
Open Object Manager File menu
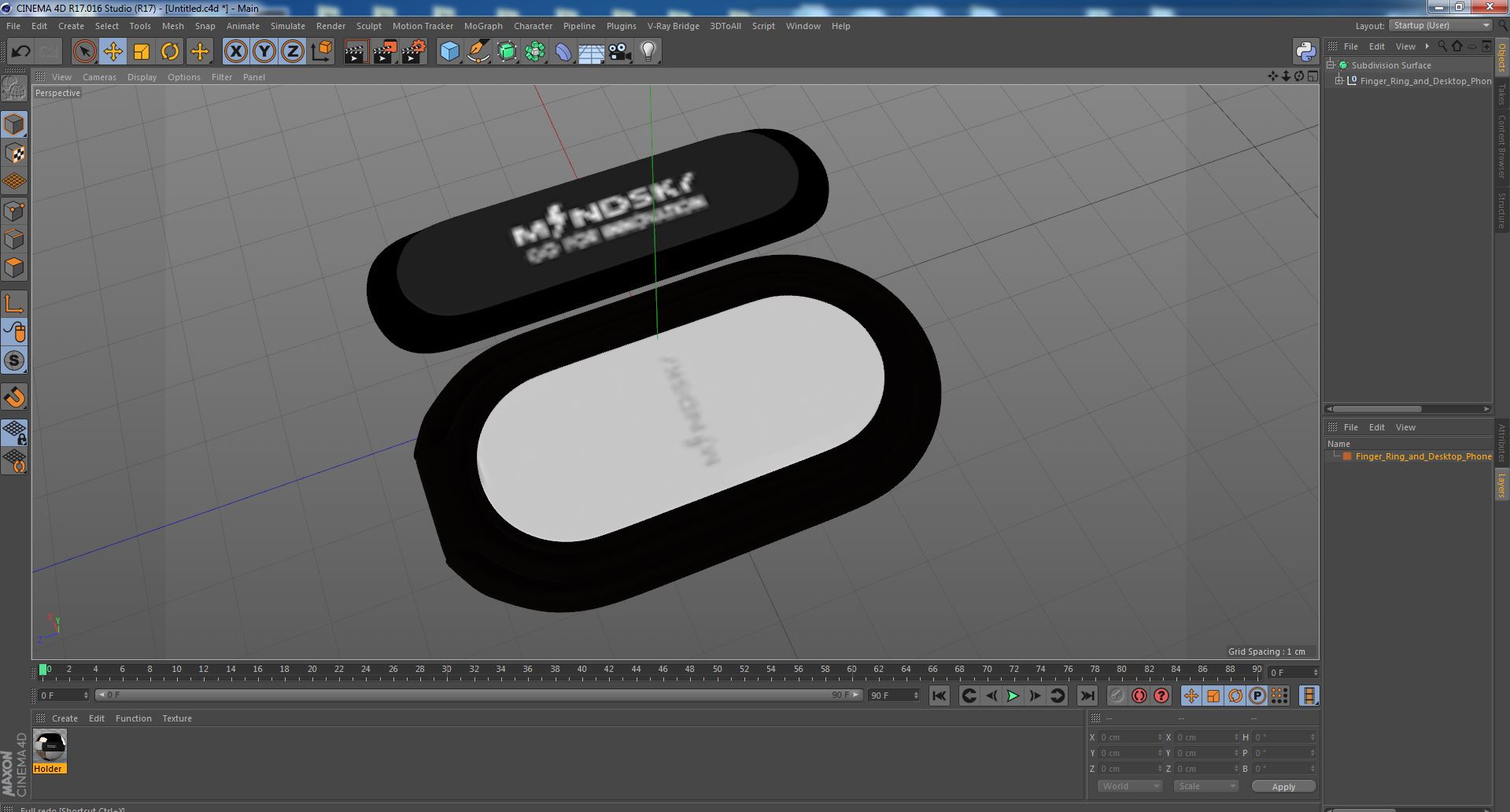tap(1351, 46)
